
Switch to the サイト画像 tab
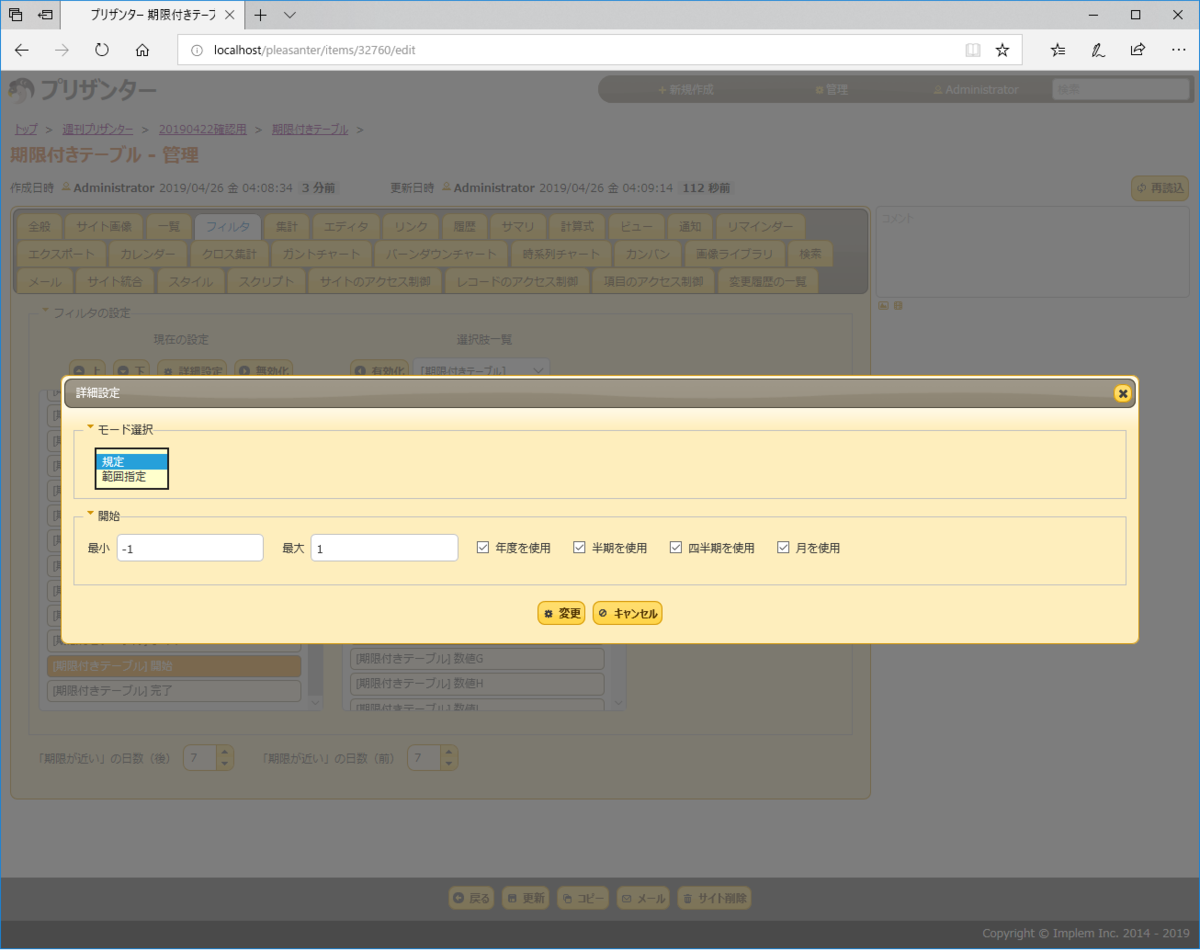click(x=104, y=227)
